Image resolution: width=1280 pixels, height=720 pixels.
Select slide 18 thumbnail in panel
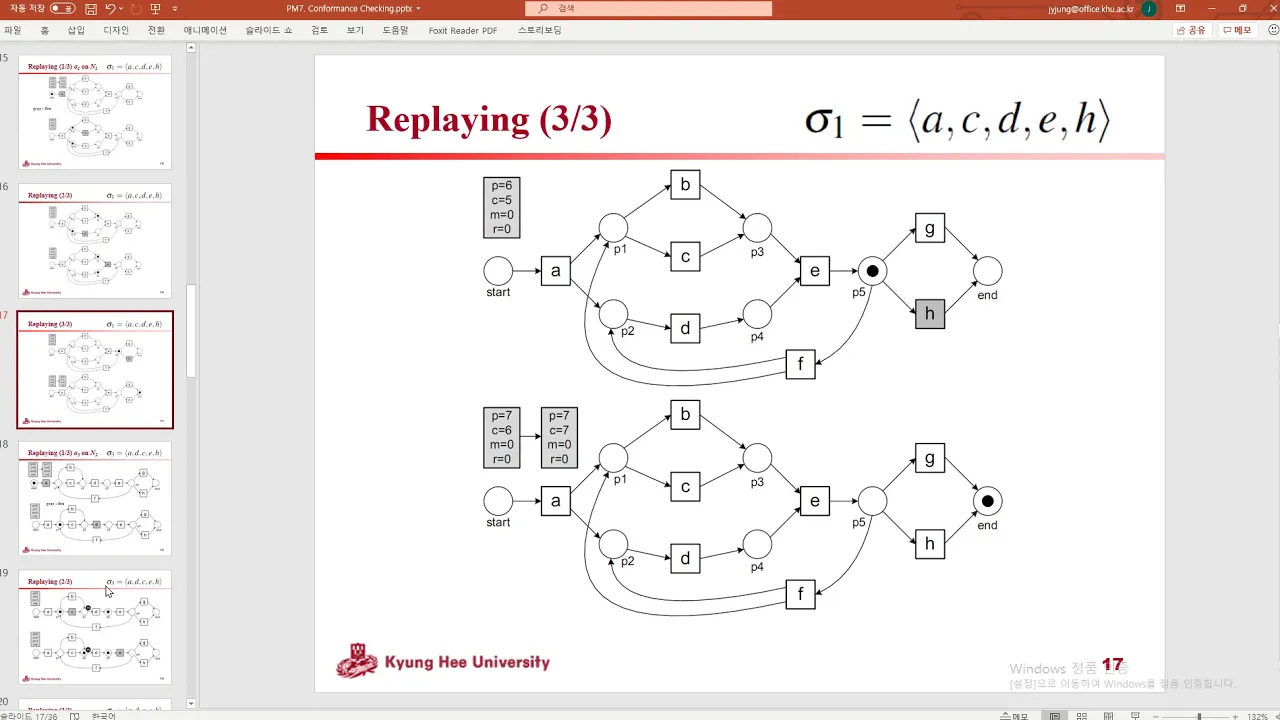pyautogui.click(x=95, y=499)
